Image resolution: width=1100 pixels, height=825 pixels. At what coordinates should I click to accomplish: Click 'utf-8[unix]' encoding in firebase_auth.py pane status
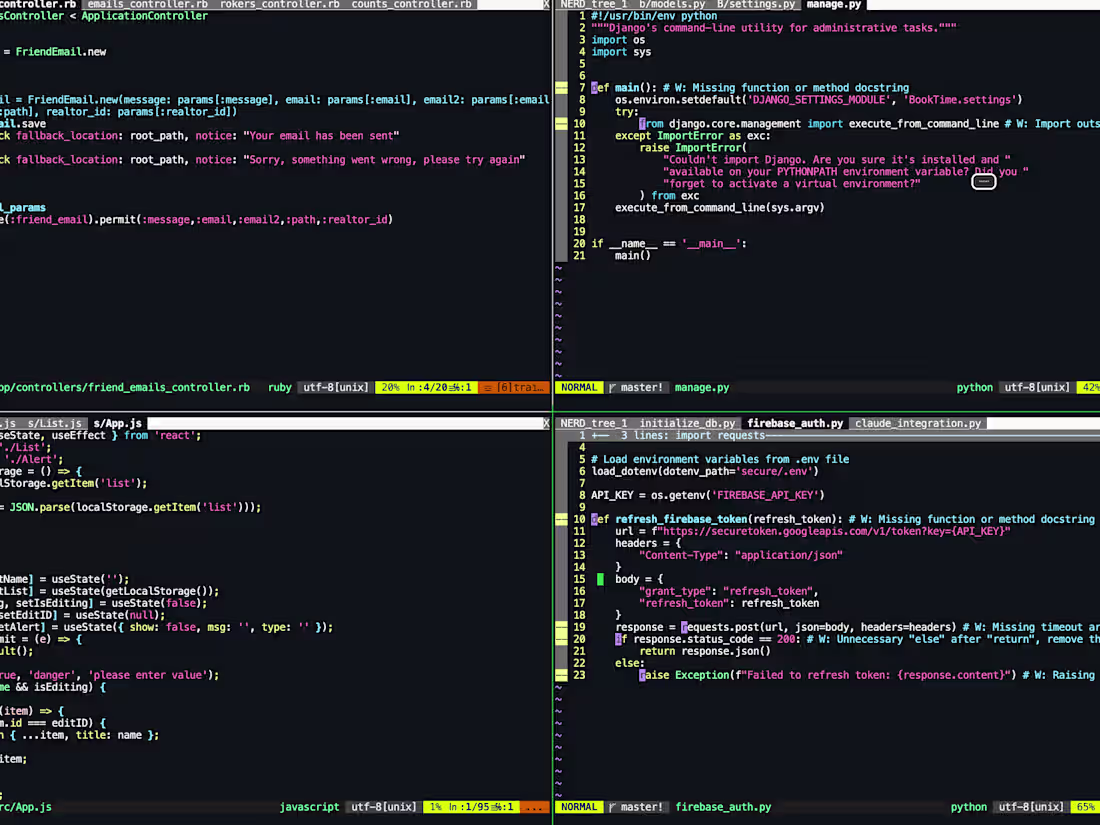click(x=1031, y=807)
